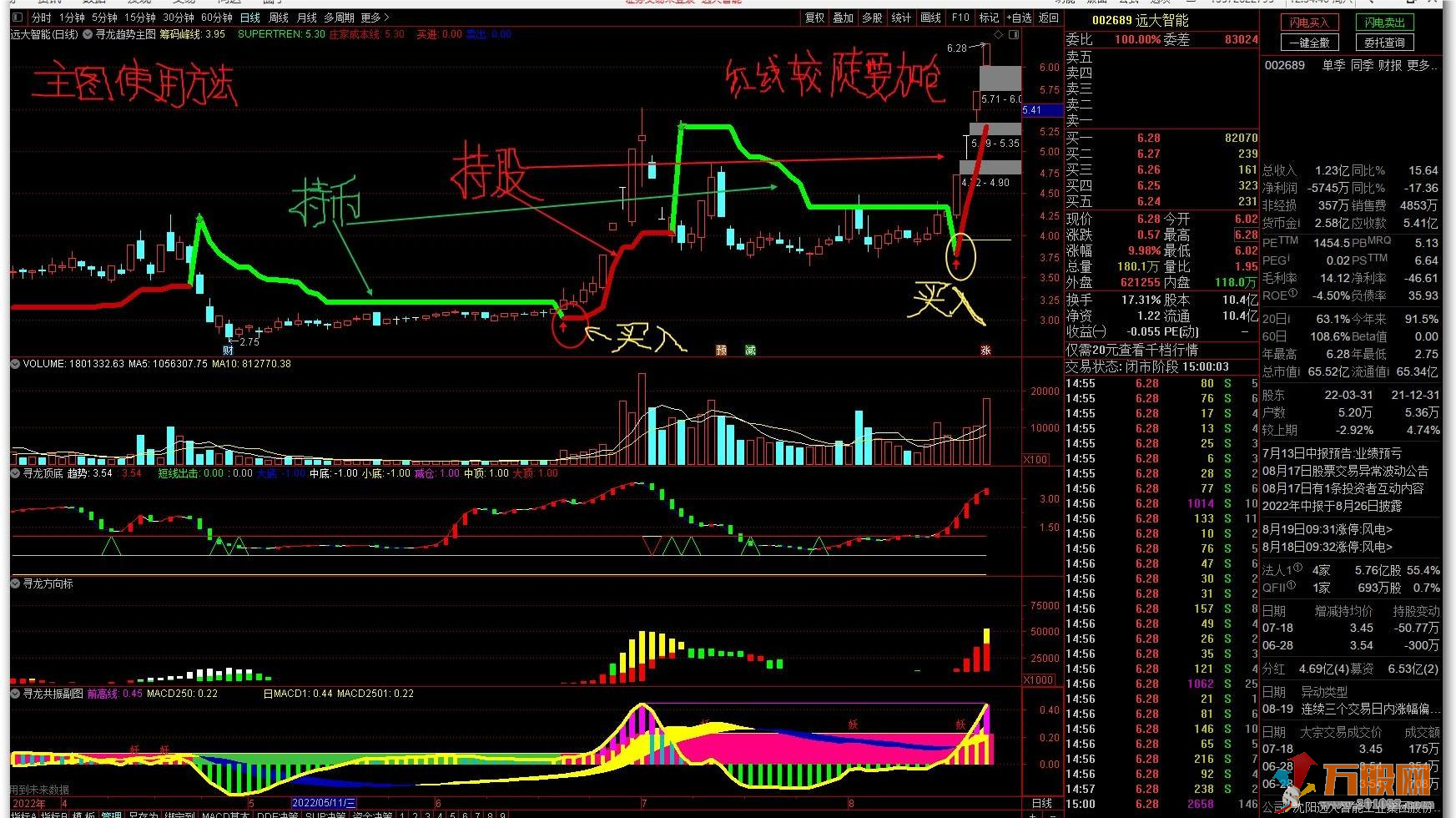The width and height of the screenshot is (1456, 818).
Task: Click the 多股 multi-stock button
Action: pos(873,18)
